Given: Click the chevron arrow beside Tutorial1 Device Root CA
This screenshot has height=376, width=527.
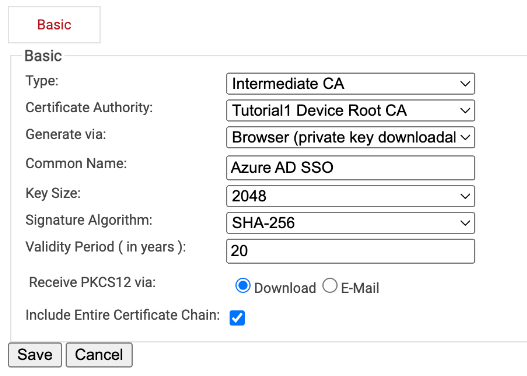Looking at the screenshot, I should point(465,111).
